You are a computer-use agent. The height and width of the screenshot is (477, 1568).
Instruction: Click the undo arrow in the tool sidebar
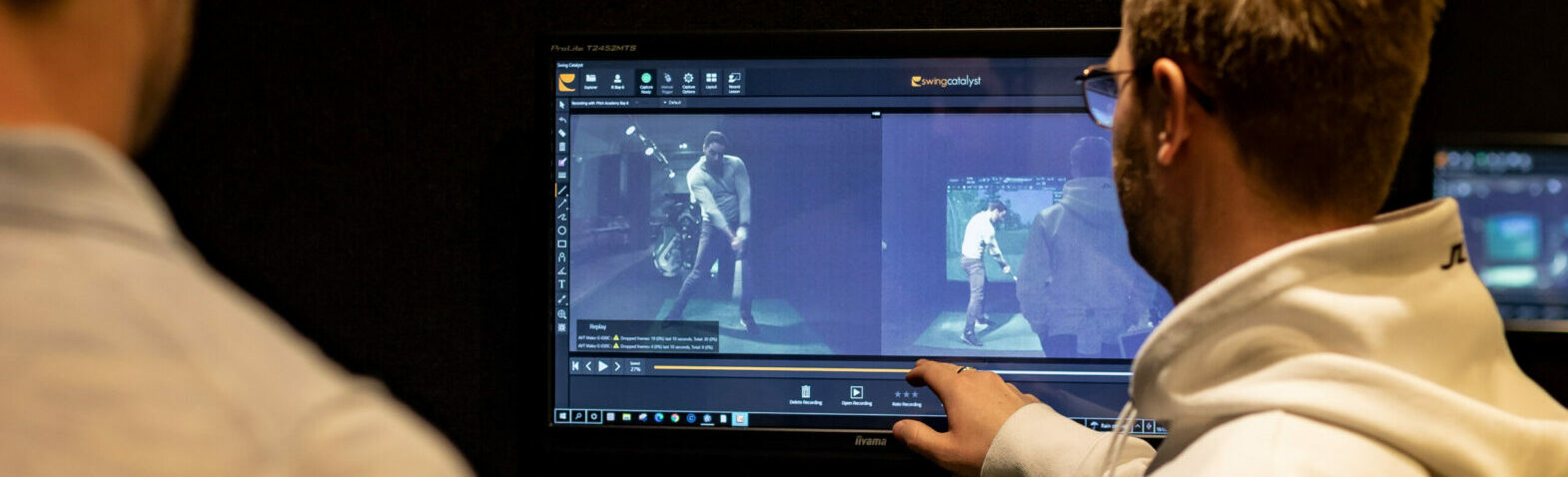(562, 119)
